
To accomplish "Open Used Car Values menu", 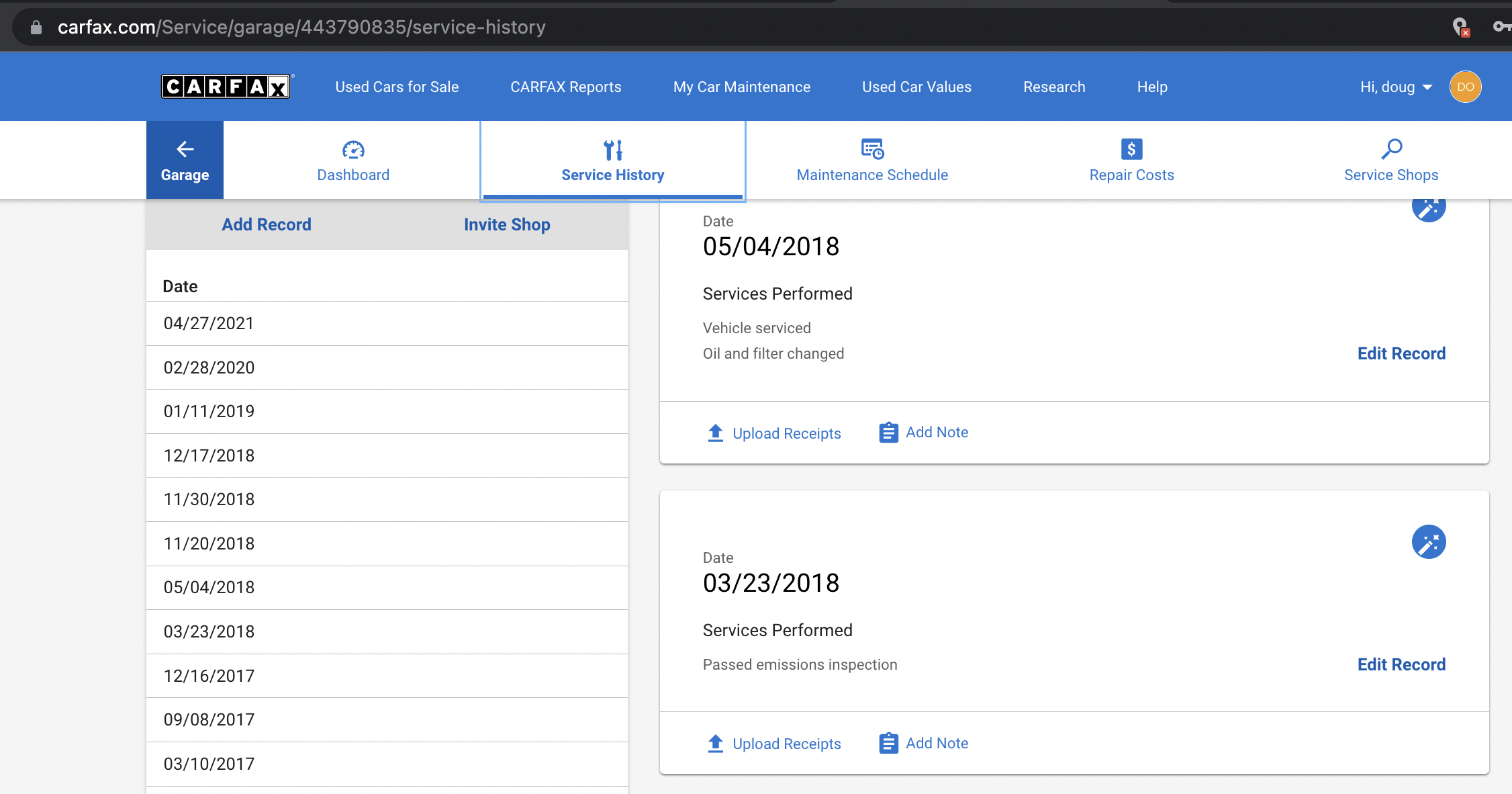I will 916,87.
